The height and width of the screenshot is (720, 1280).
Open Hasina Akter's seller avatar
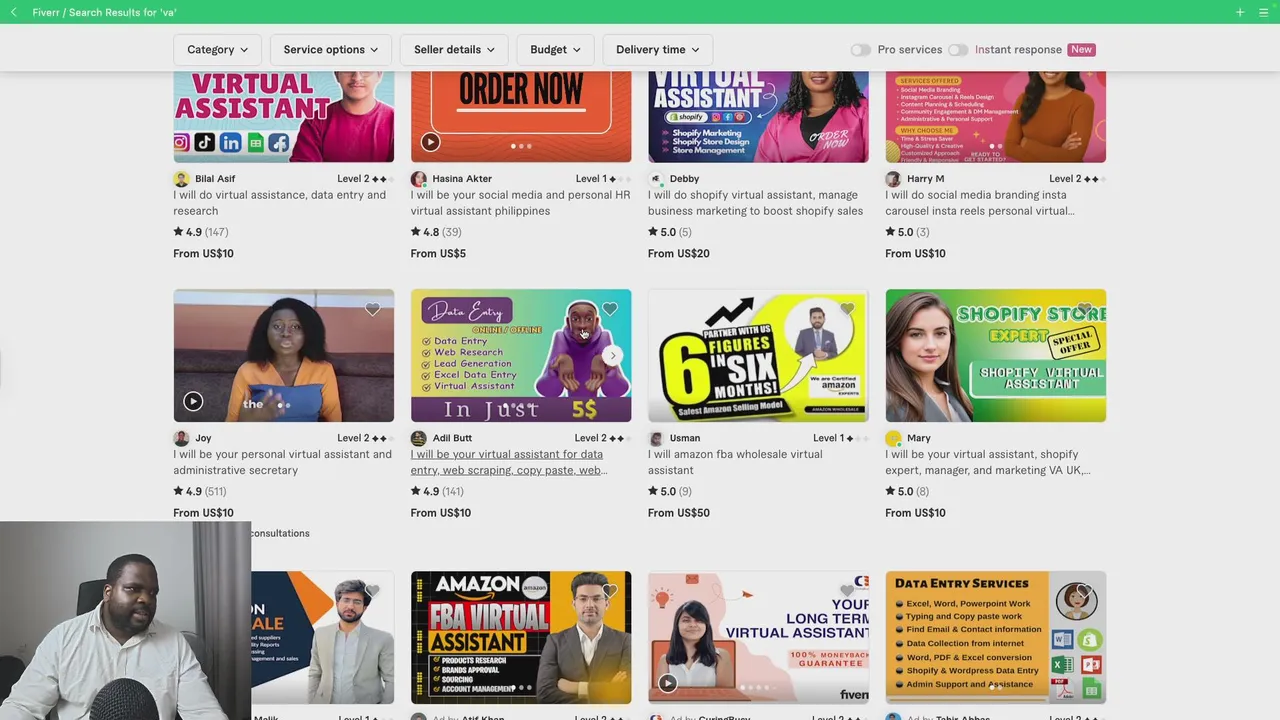pos(418,179)
